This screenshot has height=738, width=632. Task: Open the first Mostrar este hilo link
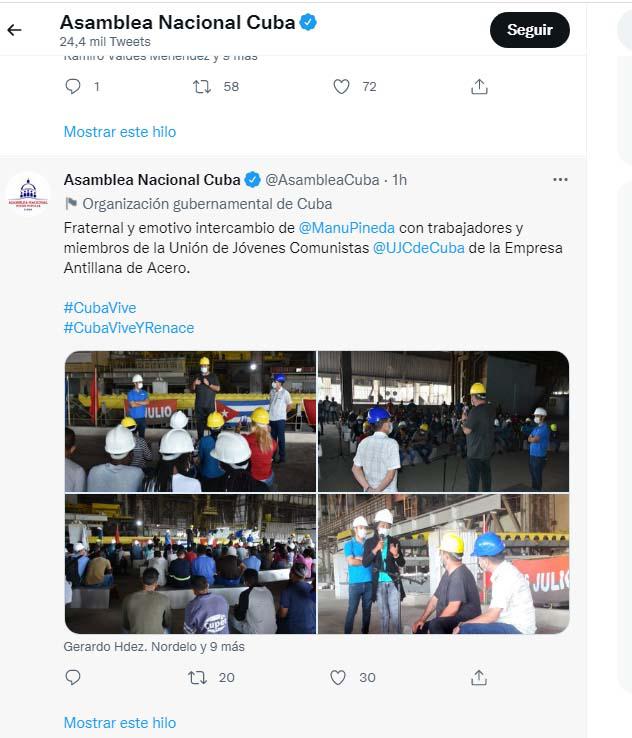click(120, 132)
